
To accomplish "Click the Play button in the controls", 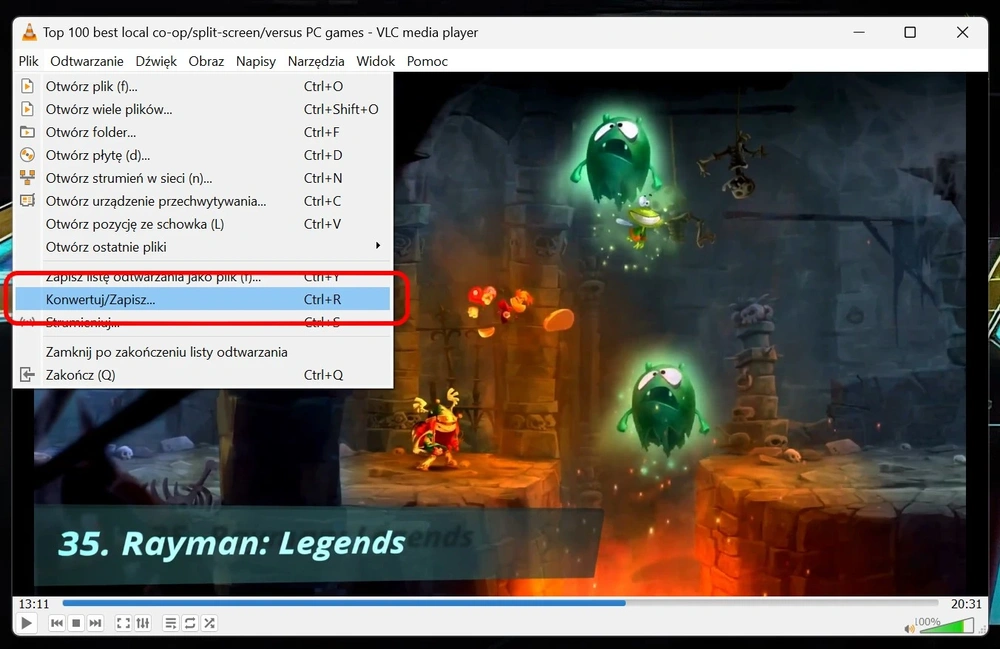I will coord(26,623).
